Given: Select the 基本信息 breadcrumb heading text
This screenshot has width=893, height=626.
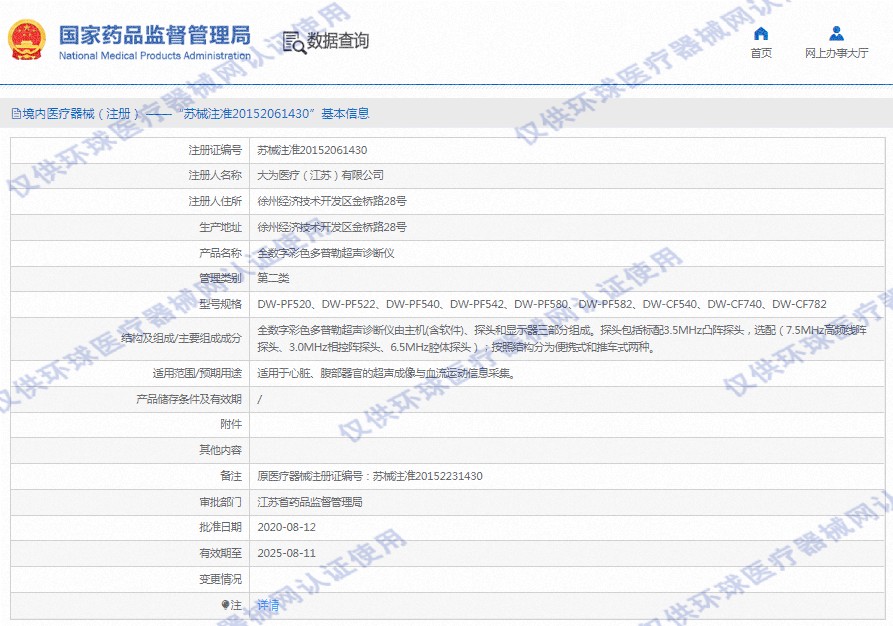Looking at the screenshot, I should (x=345, y=113).
